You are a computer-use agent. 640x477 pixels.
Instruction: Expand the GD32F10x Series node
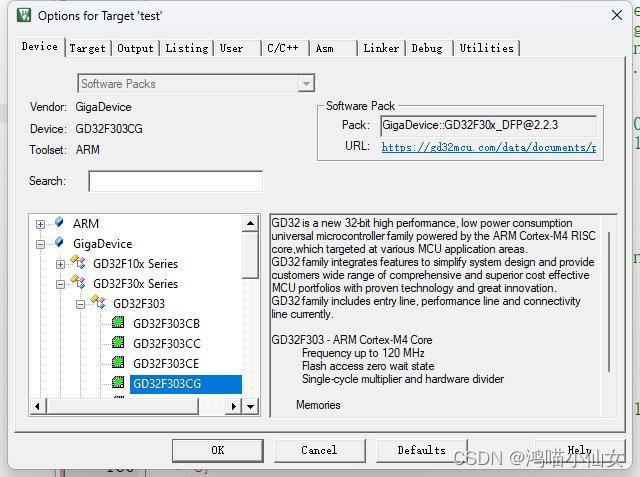pos(60,264)
